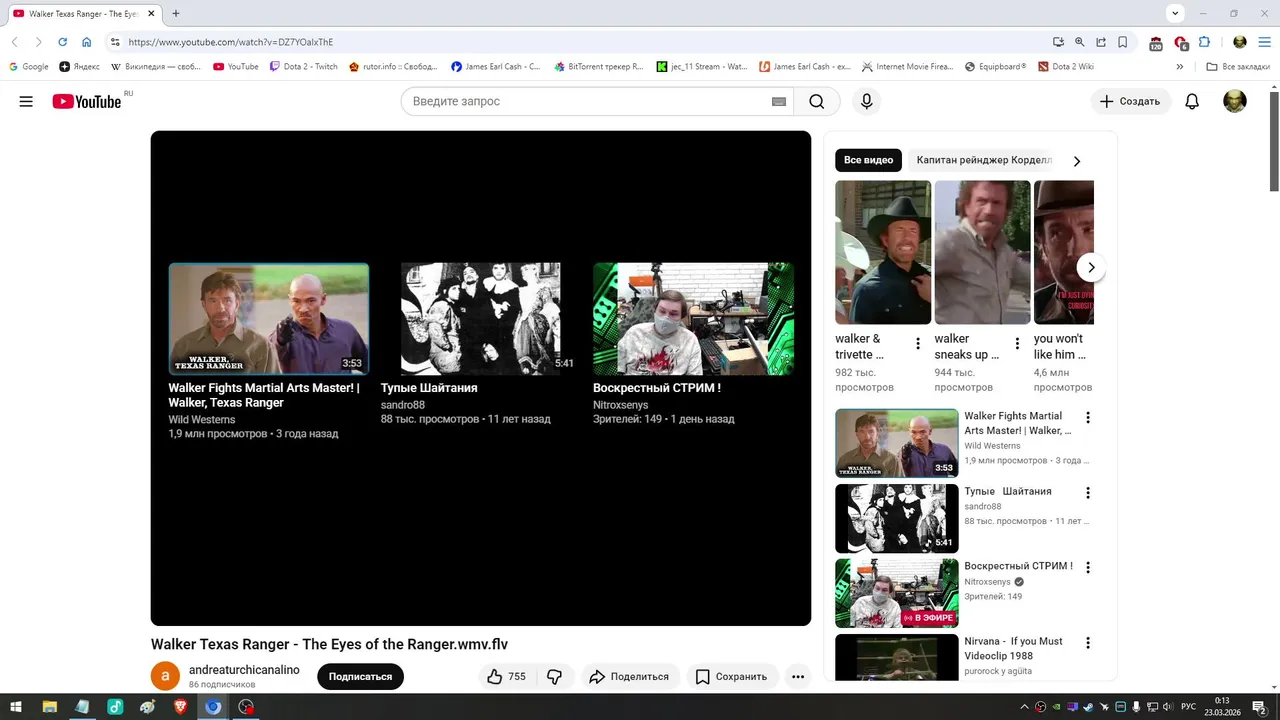This screenshot has height=720, width=1280.
Task: Open the zoom magnifier in address bar
Action: coord(1080,42)
